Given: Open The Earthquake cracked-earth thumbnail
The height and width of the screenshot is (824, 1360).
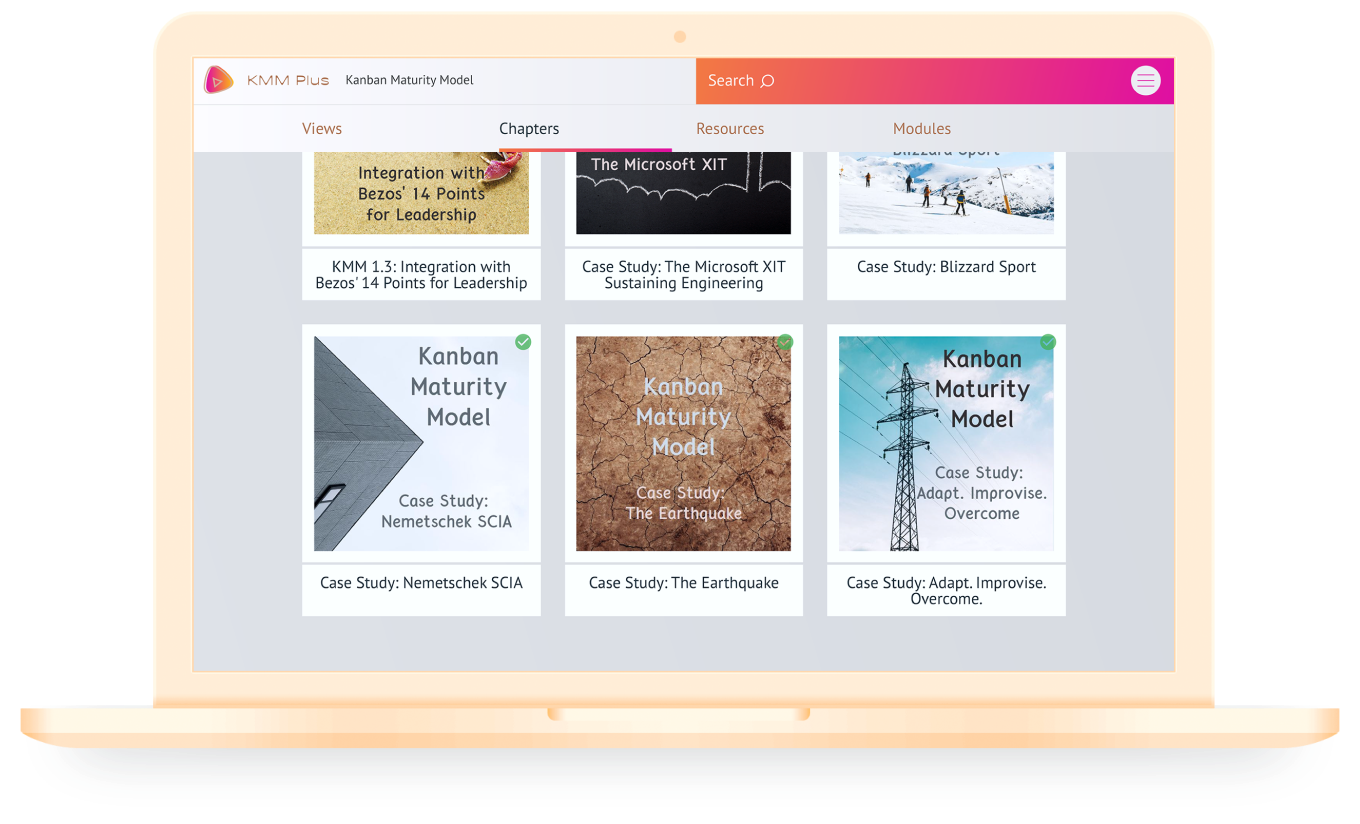Looking at the screenshot, I should pos(683,443).
